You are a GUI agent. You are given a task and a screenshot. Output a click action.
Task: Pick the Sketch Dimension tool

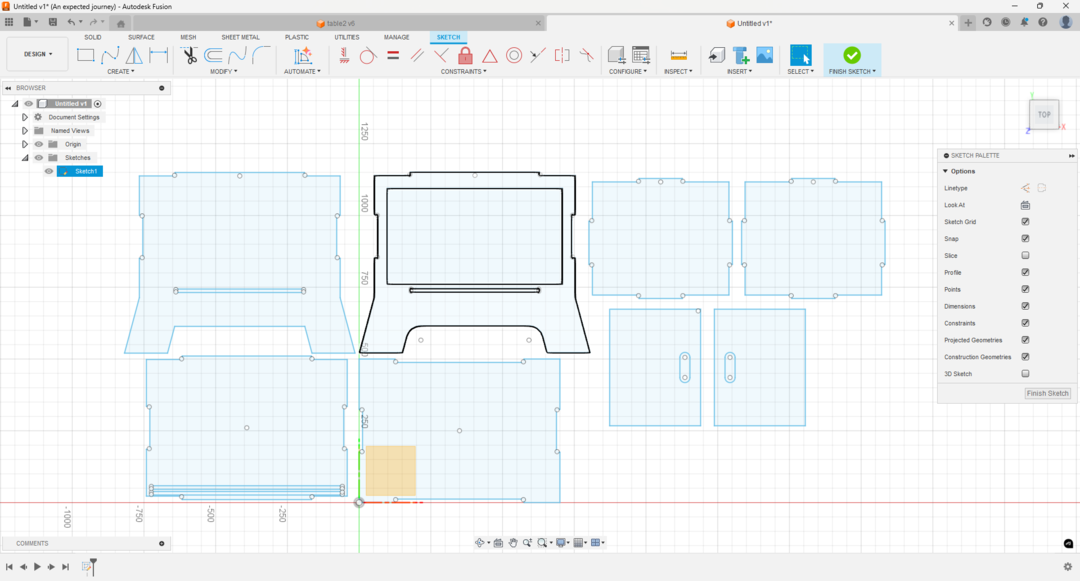point(158,56)
